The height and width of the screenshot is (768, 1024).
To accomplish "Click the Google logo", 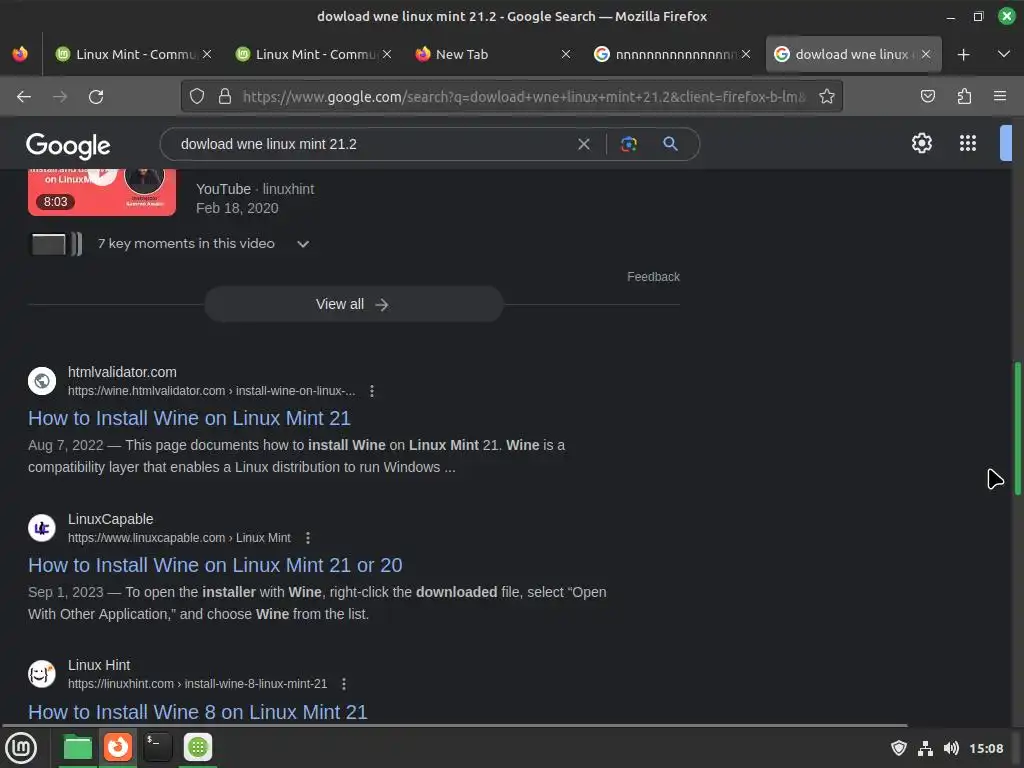I will (68, 146).
